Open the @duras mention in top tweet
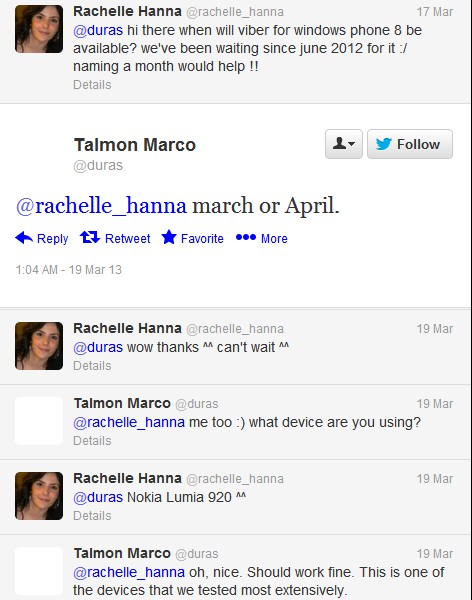This screenshot has height=600, width=472. (98, 30)
